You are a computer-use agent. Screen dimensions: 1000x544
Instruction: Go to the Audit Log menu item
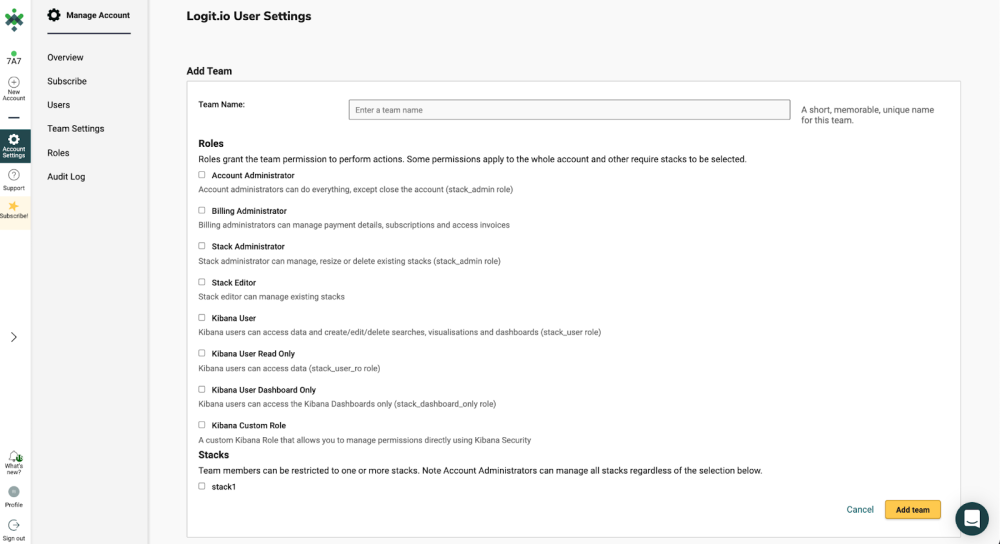coord(66,177)
